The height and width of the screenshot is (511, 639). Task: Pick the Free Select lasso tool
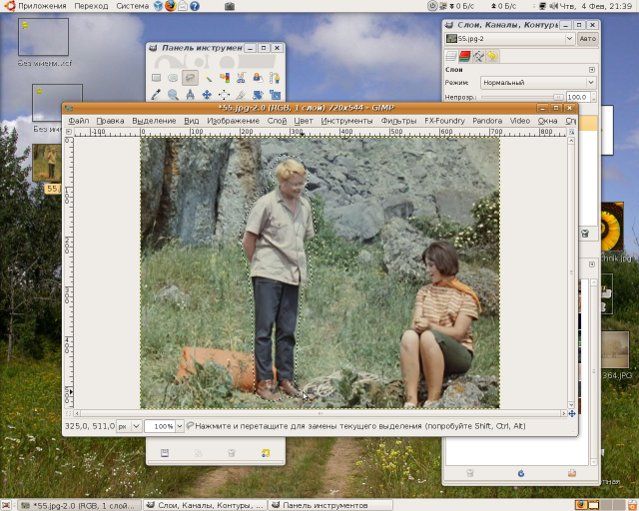click(190, 77)
